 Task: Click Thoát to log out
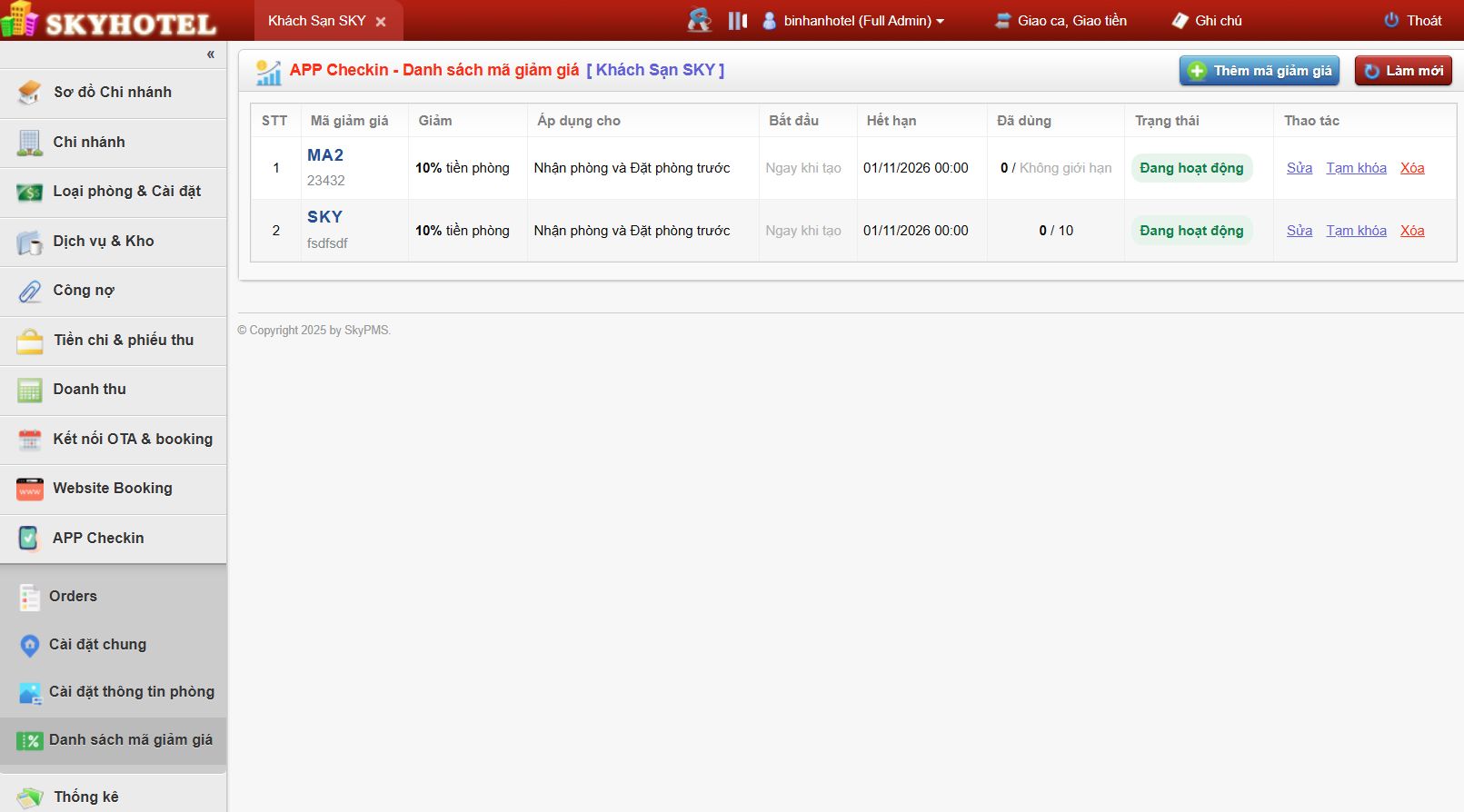tap(1413, 21)
